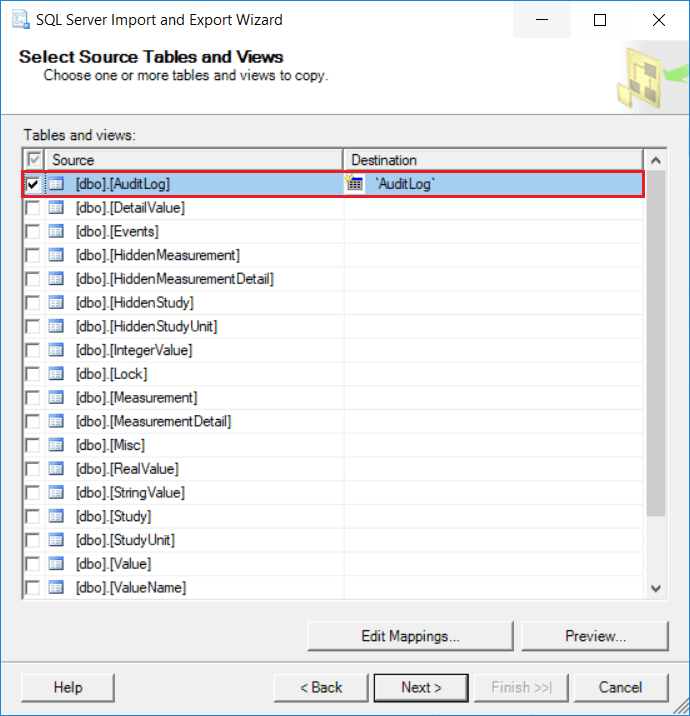Tick the [dbo].[Study] checkbox
The height and width of the screenshot is (716, 690).
(33, 516)
